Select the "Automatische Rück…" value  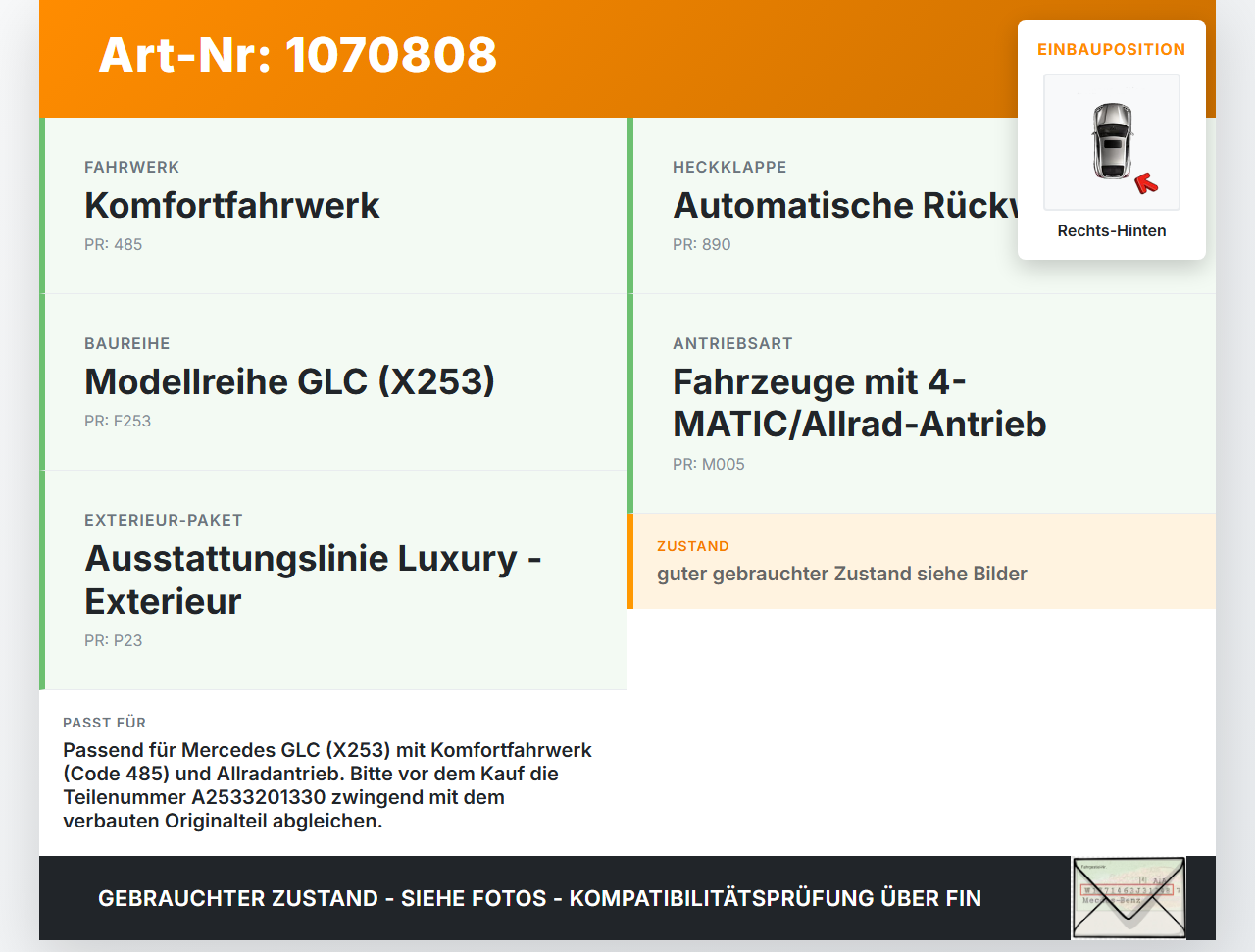click(845, 205)
